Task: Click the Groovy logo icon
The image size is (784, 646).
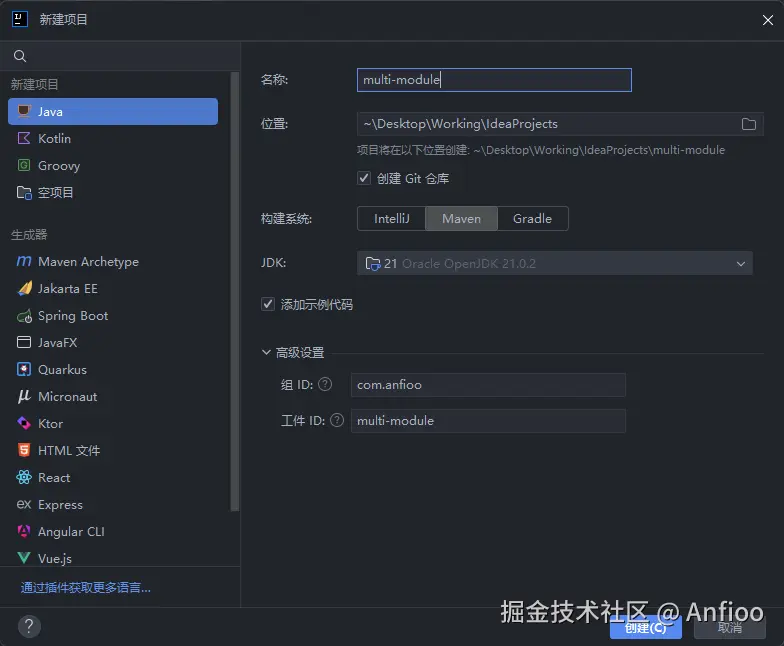Action: point(24,165)
